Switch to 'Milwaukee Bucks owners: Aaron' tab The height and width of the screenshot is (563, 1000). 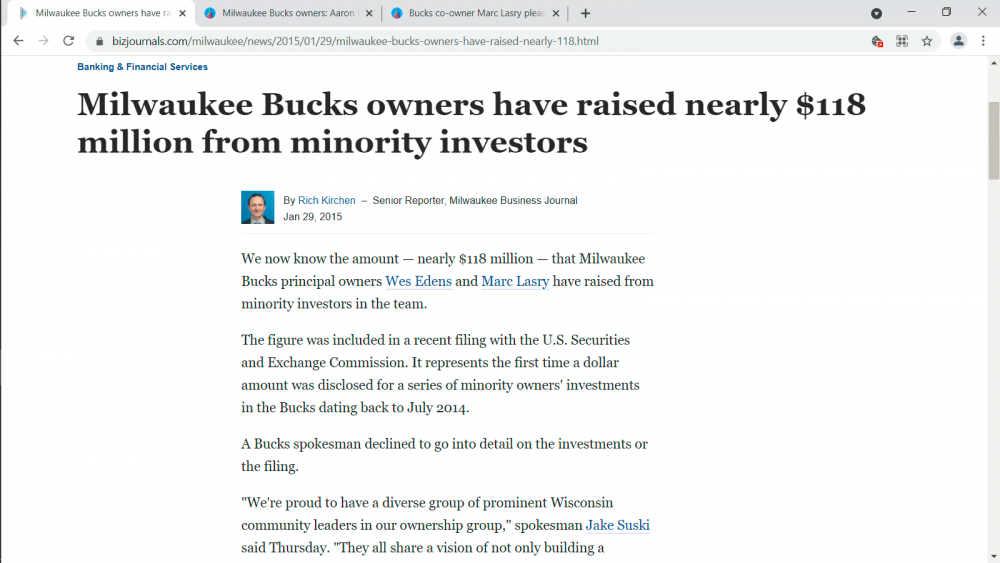(283, 13)
